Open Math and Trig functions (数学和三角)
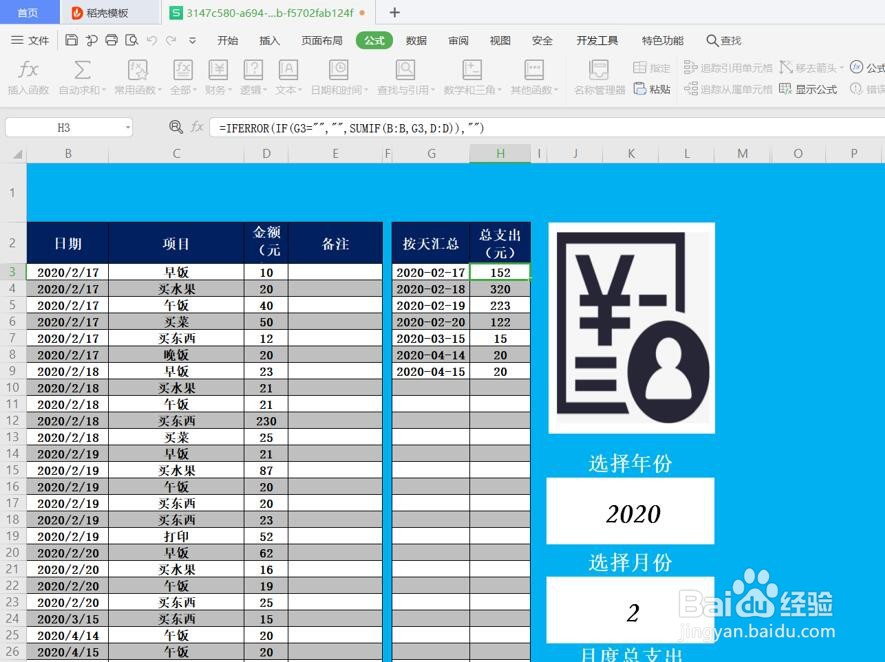 pos(470,80)
